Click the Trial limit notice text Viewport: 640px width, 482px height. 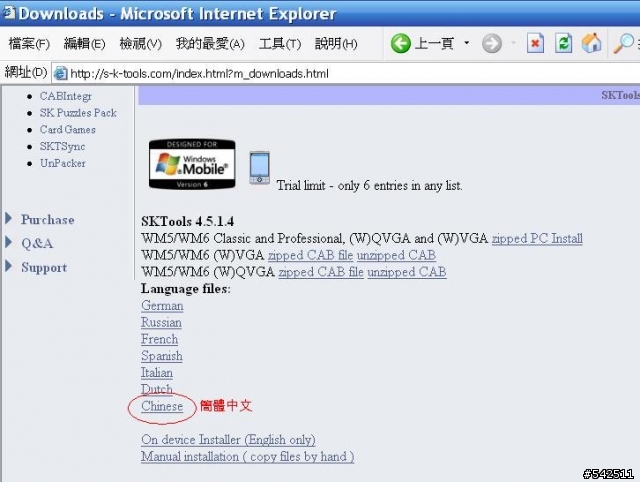[x=369, y=186]
